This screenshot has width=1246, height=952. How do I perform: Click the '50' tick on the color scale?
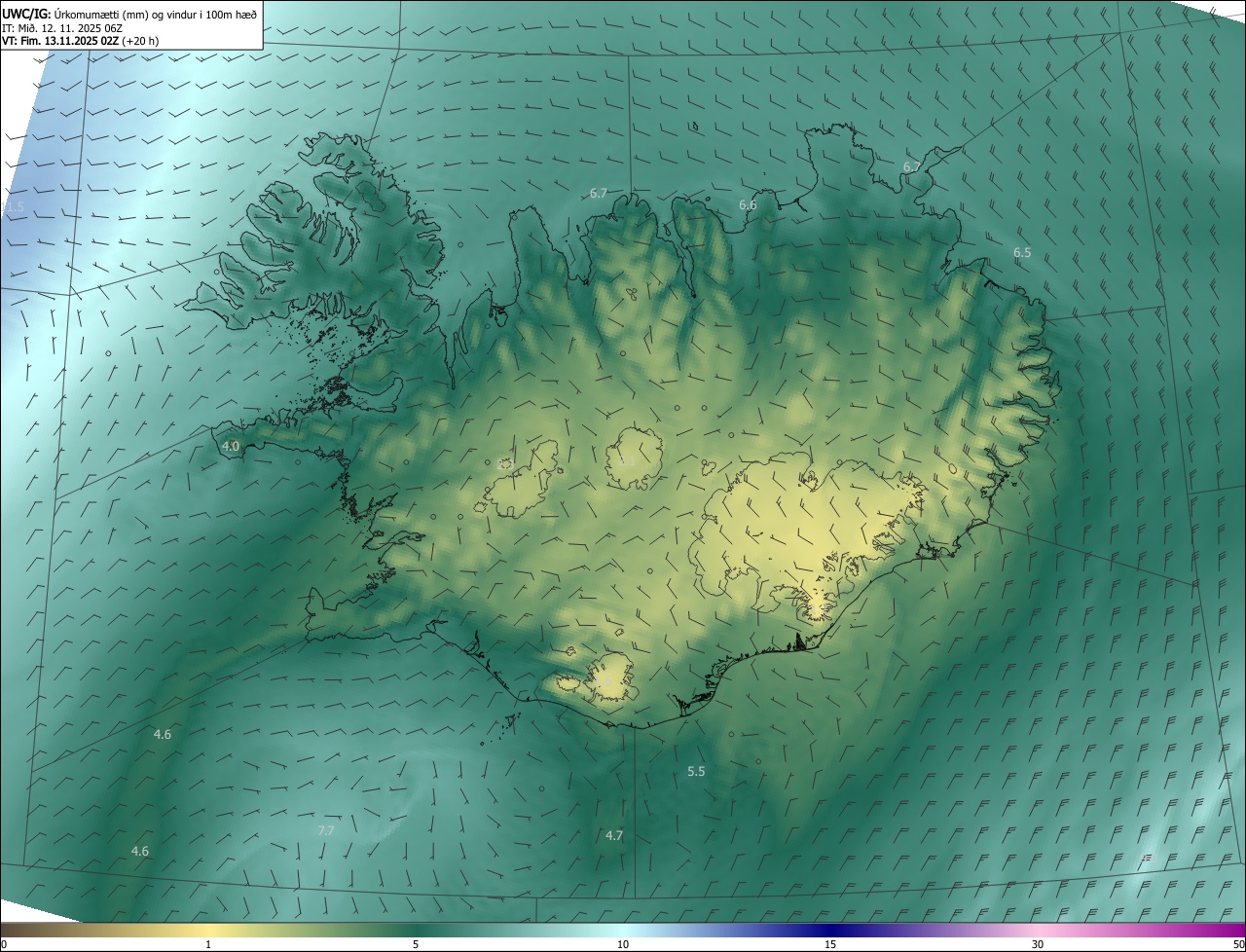pos(1238,944)
